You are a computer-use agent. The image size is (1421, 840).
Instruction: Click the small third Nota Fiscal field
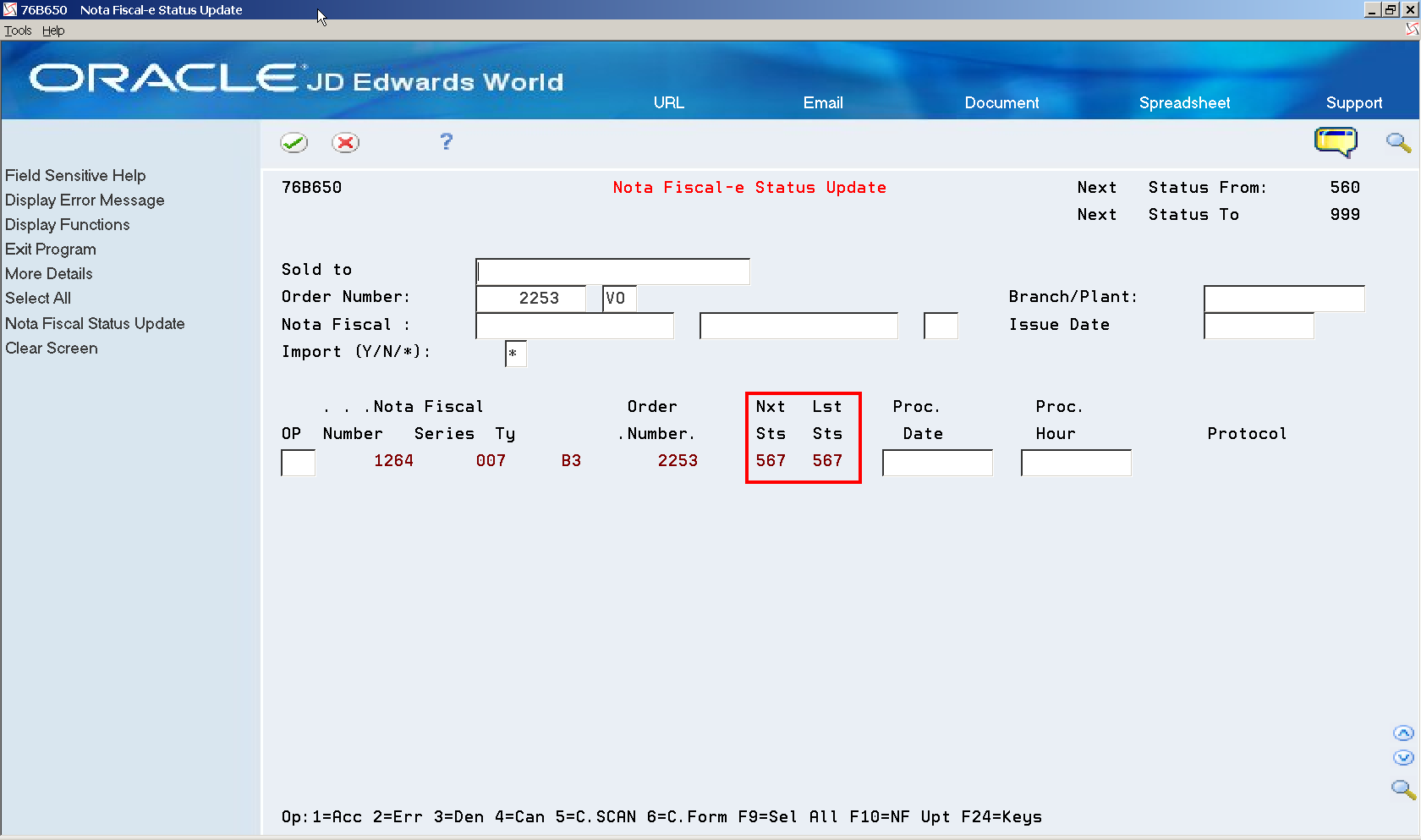point(941,326)
